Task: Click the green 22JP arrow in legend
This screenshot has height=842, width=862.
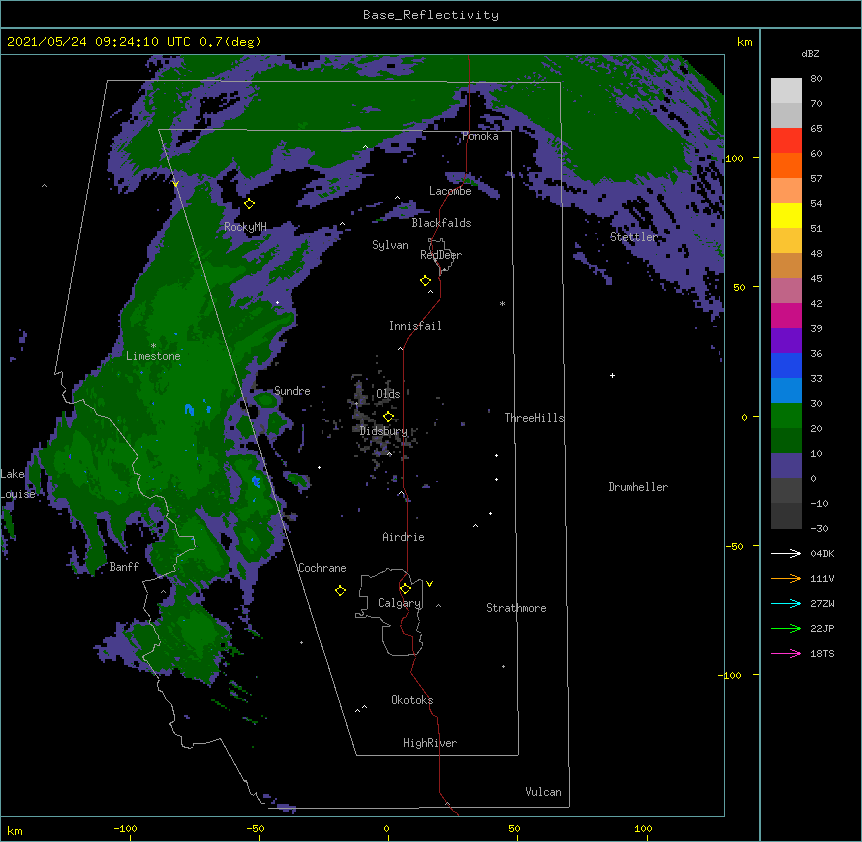Action: pos(786,628)
